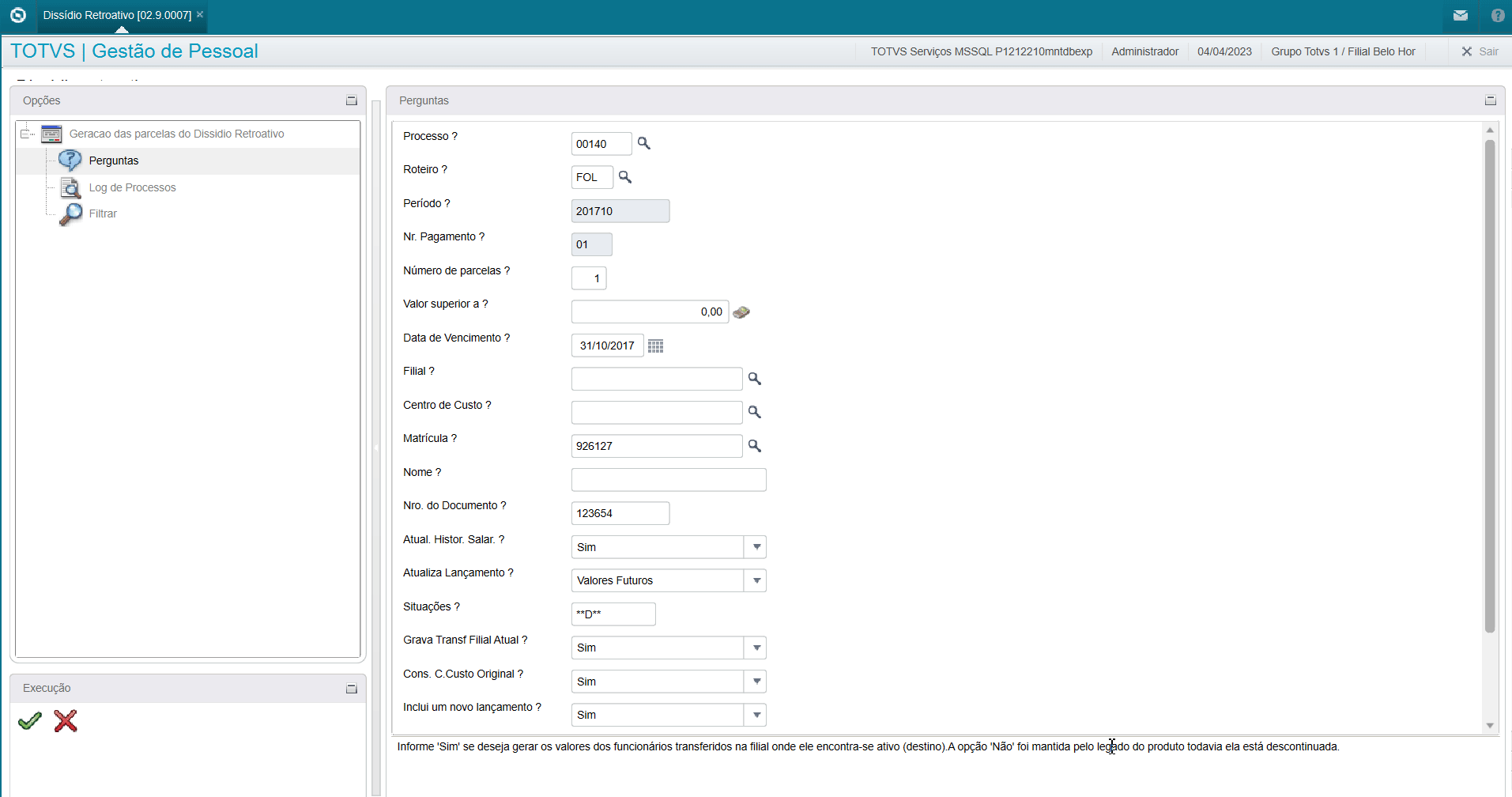Open Log de Processos in the tree
The height and width of the screenshot is (797, 1512).
132,187
